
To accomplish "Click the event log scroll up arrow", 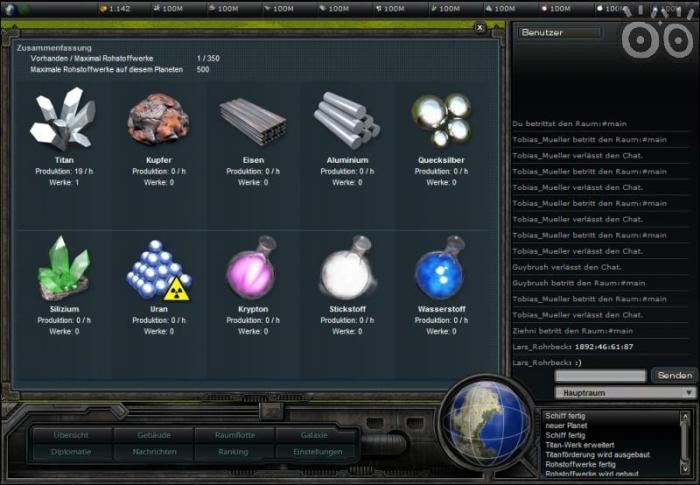I will pos(684,417).
